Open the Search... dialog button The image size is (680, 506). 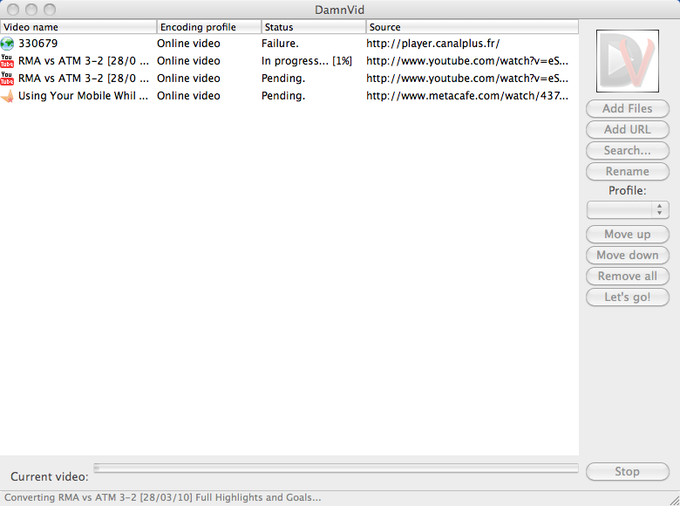pyautogui.click(x=627, y=150)
